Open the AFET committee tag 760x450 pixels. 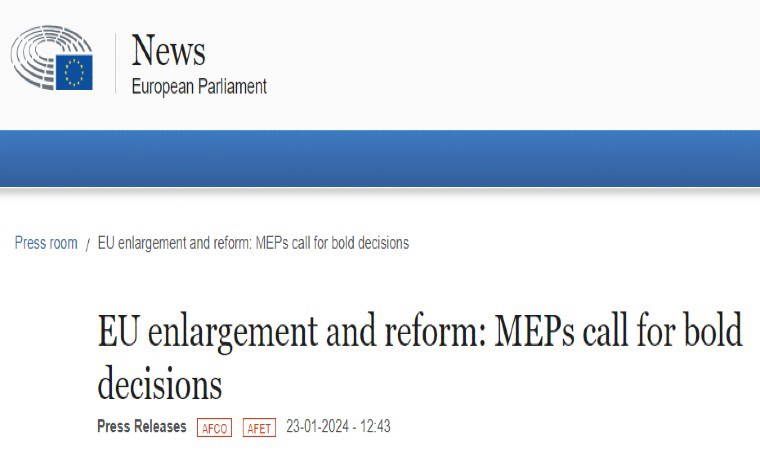(x=259, y=427)
